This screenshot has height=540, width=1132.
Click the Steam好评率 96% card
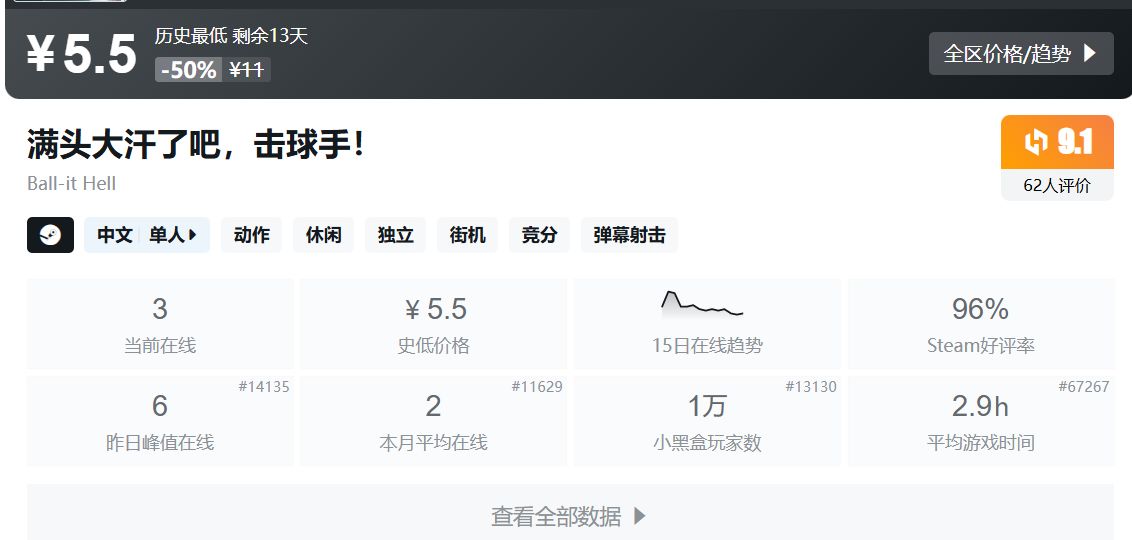[981, 324]
